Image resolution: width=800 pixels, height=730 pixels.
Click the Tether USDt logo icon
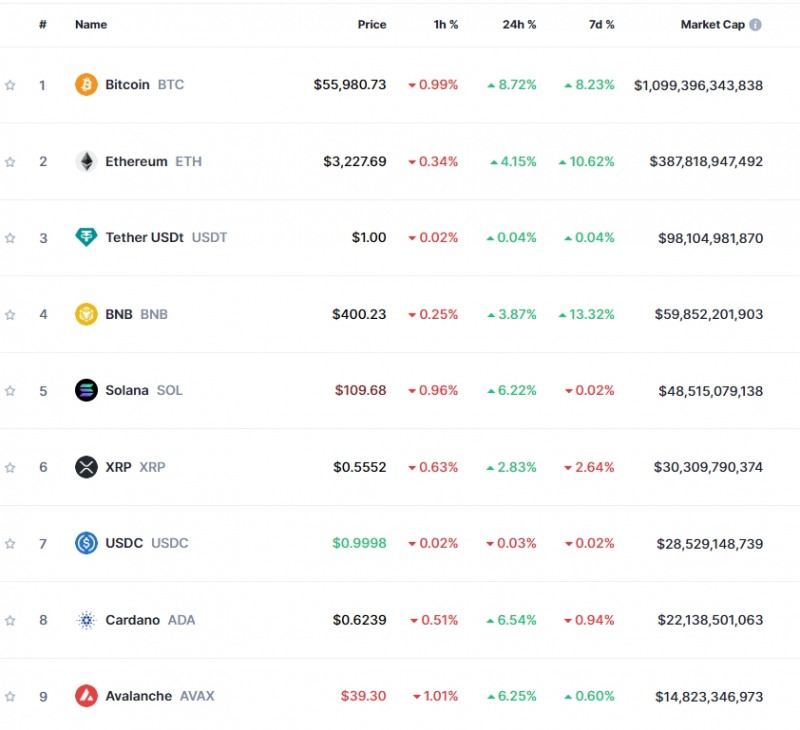86,238
